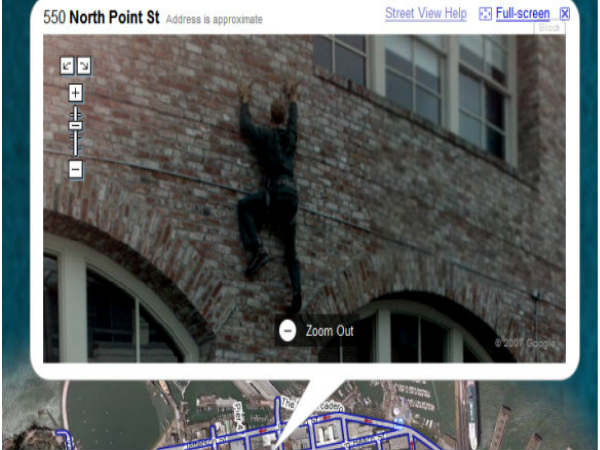
Task: Click the zoom slider handle
Action: (75, 125)
